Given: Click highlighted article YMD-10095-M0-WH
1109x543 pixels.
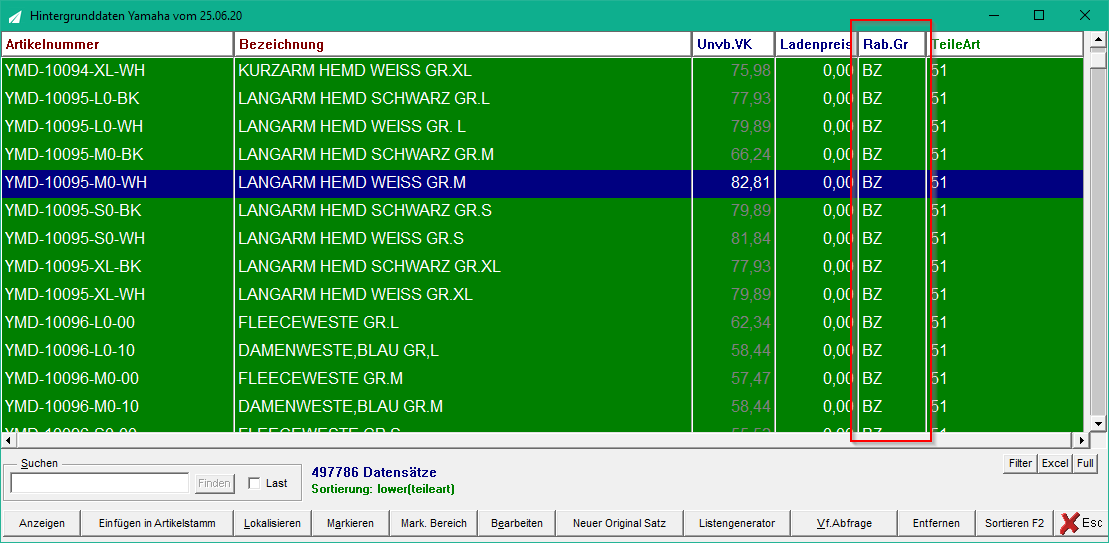Looking at the screenshot, I should [76, 183].
